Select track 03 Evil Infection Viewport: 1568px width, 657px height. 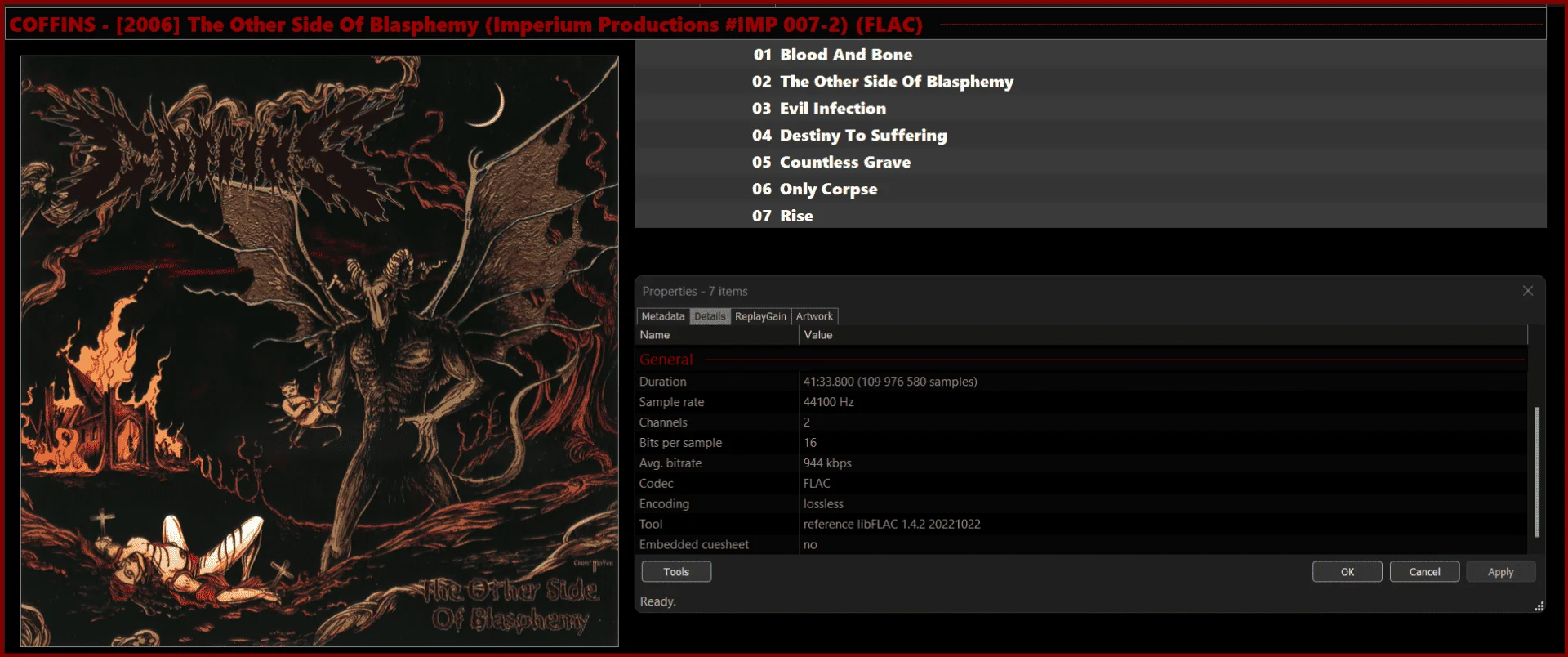click(x=1090, y=109)
